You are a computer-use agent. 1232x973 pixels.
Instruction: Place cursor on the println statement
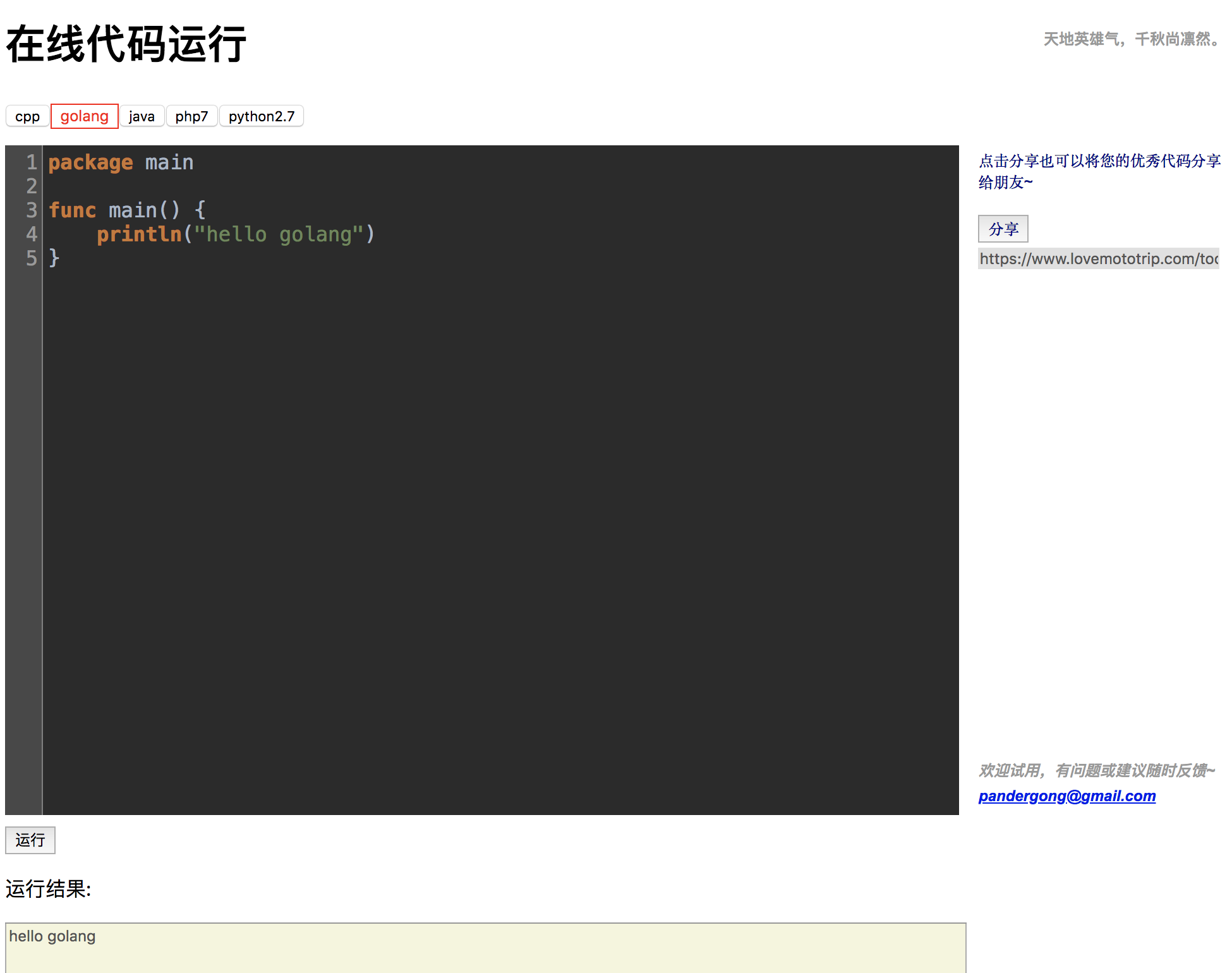click(139, 234)
